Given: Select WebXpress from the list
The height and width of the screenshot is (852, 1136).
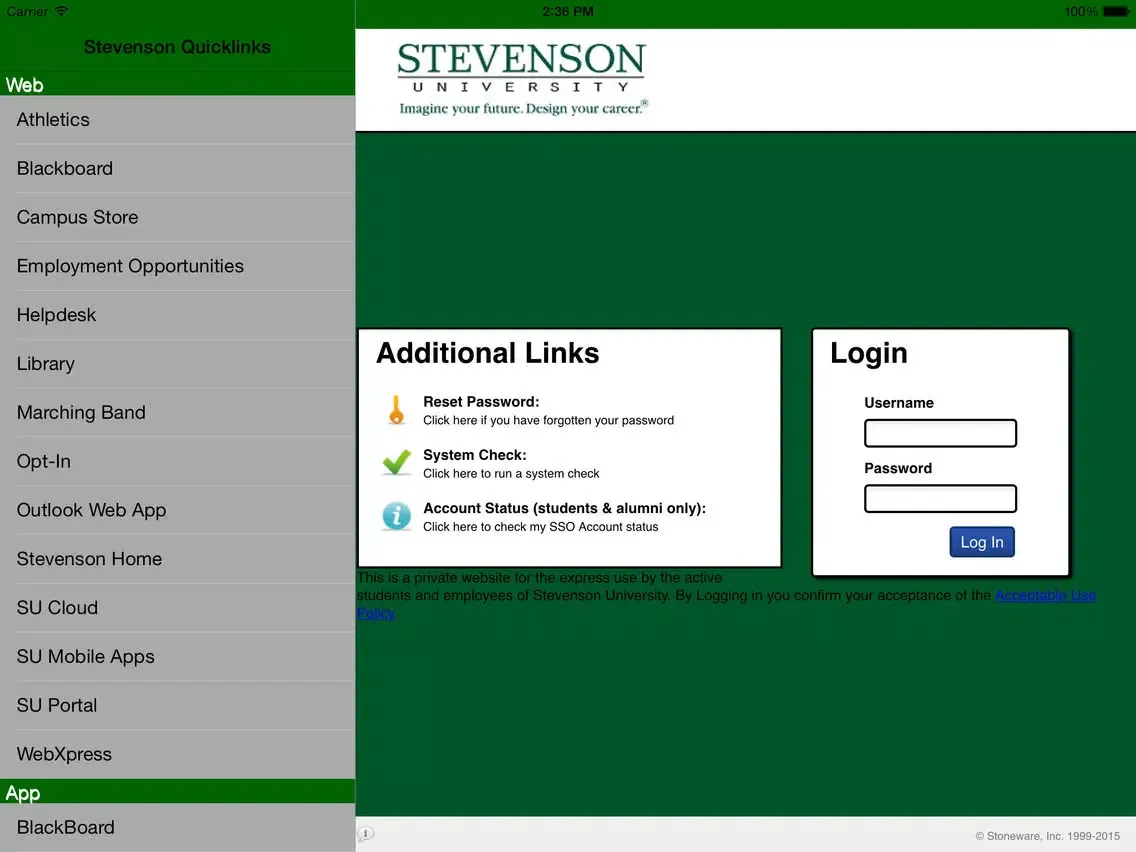Looking at the screenshot, I should click(178, 754).
